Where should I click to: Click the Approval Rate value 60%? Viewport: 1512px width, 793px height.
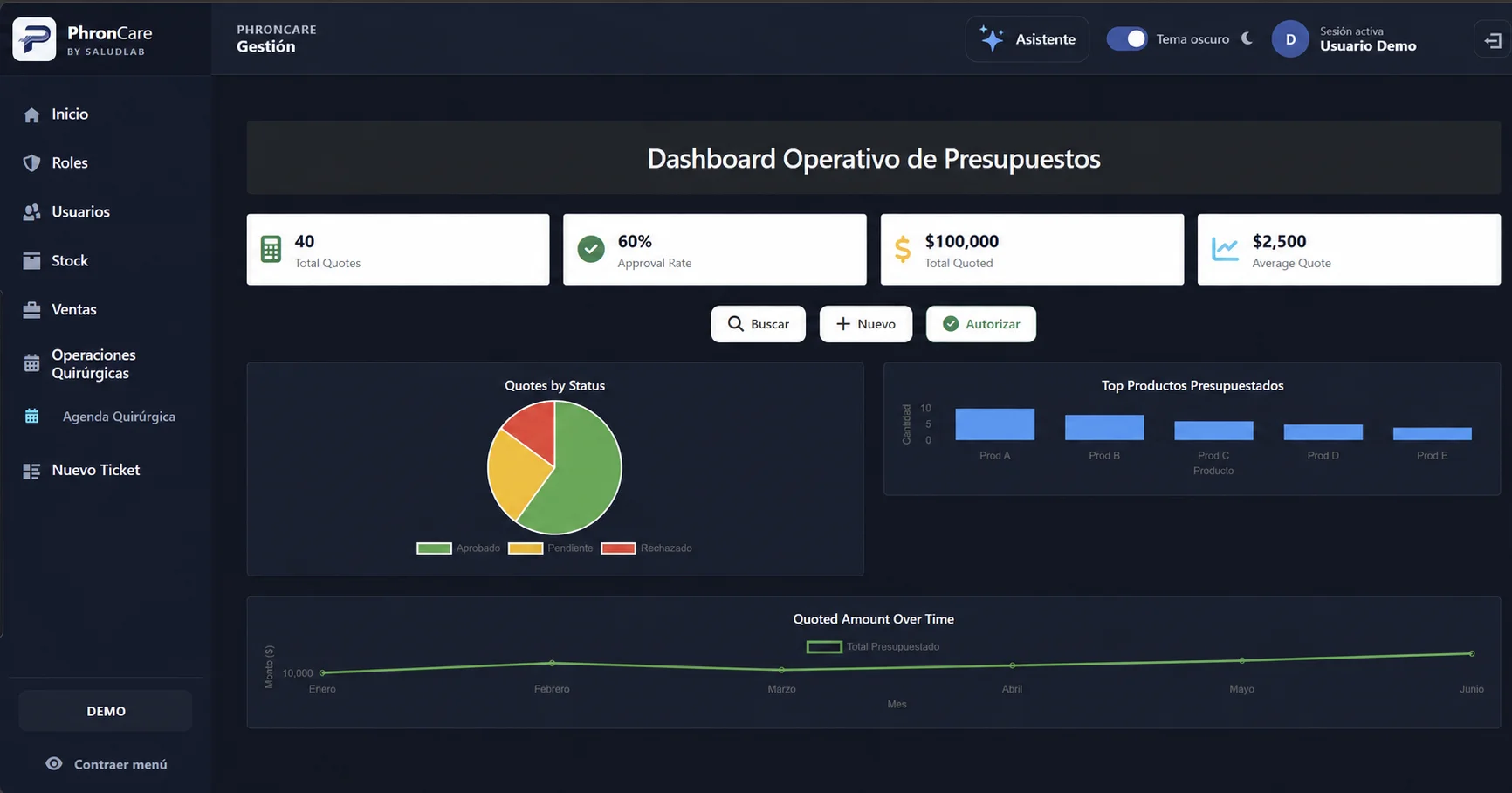tap(635, 242)
